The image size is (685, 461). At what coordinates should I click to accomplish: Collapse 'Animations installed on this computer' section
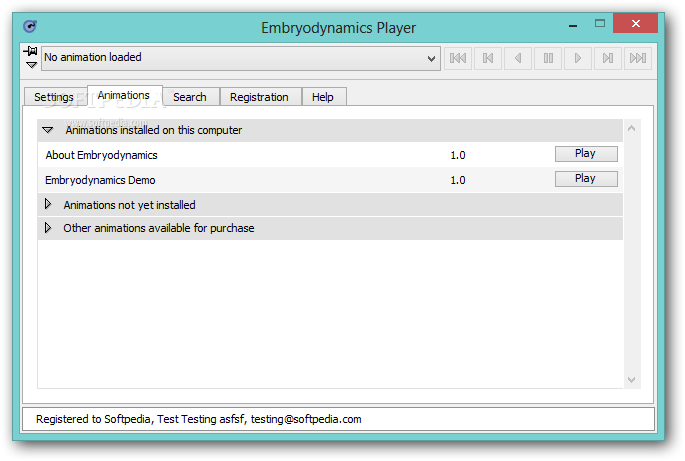[48, 130]
